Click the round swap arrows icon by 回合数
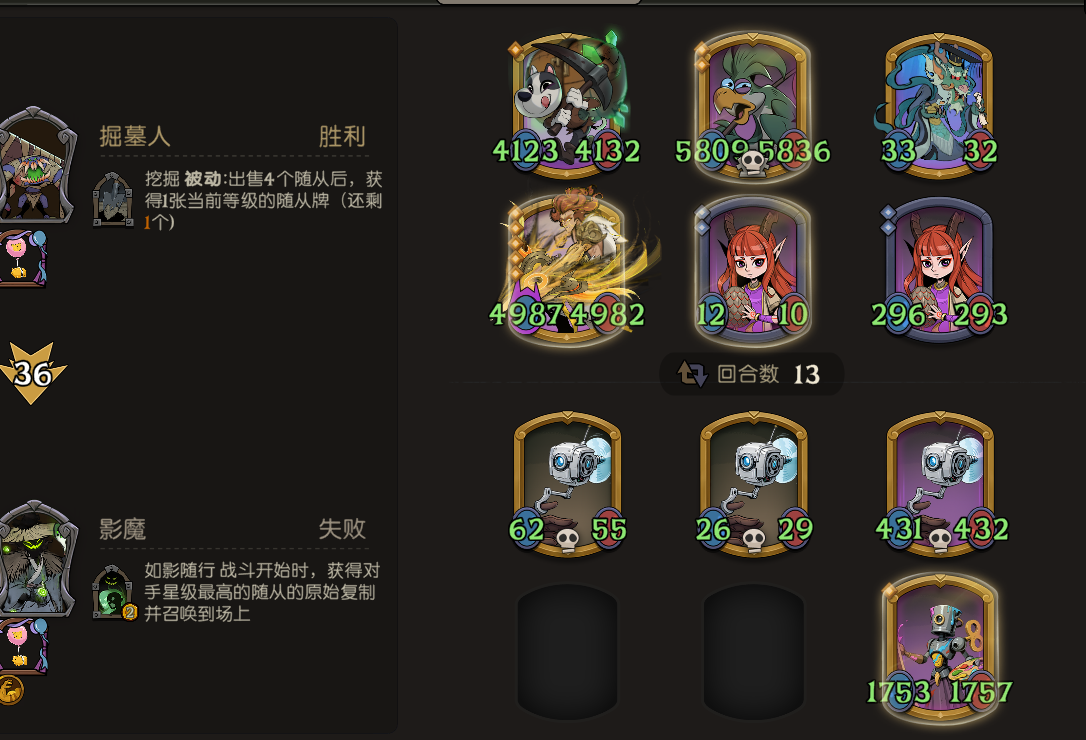The width and height of the screenshot is (1086, 740). point(691,374)
